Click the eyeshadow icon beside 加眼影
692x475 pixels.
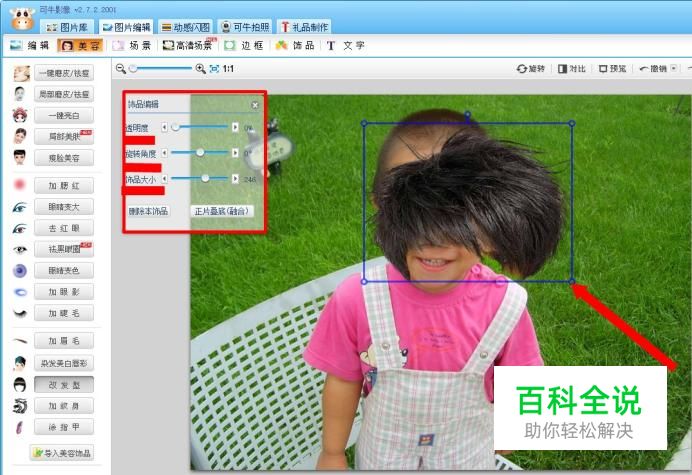[20, 292]
